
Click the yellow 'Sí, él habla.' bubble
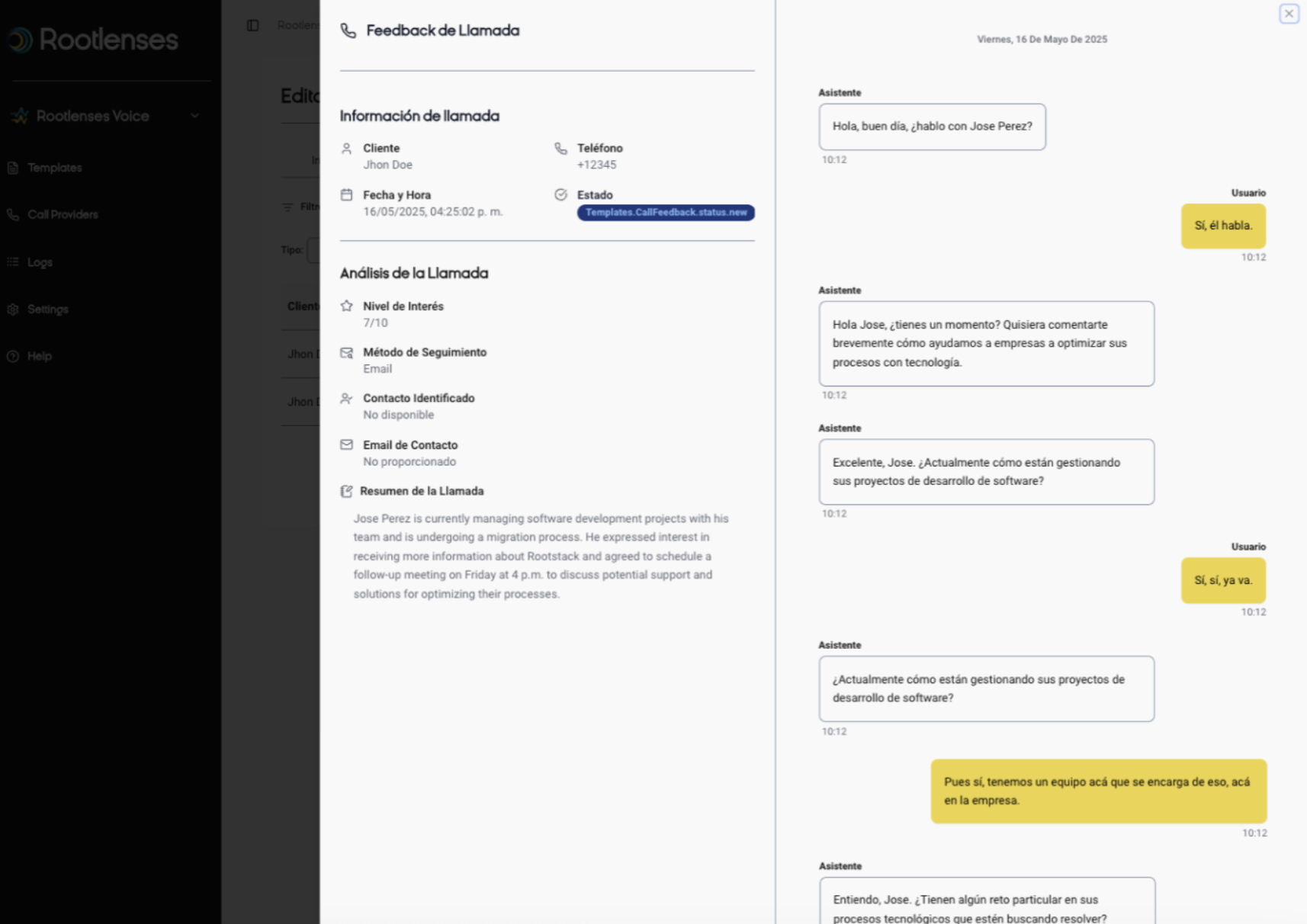(x=1223, y=226)
